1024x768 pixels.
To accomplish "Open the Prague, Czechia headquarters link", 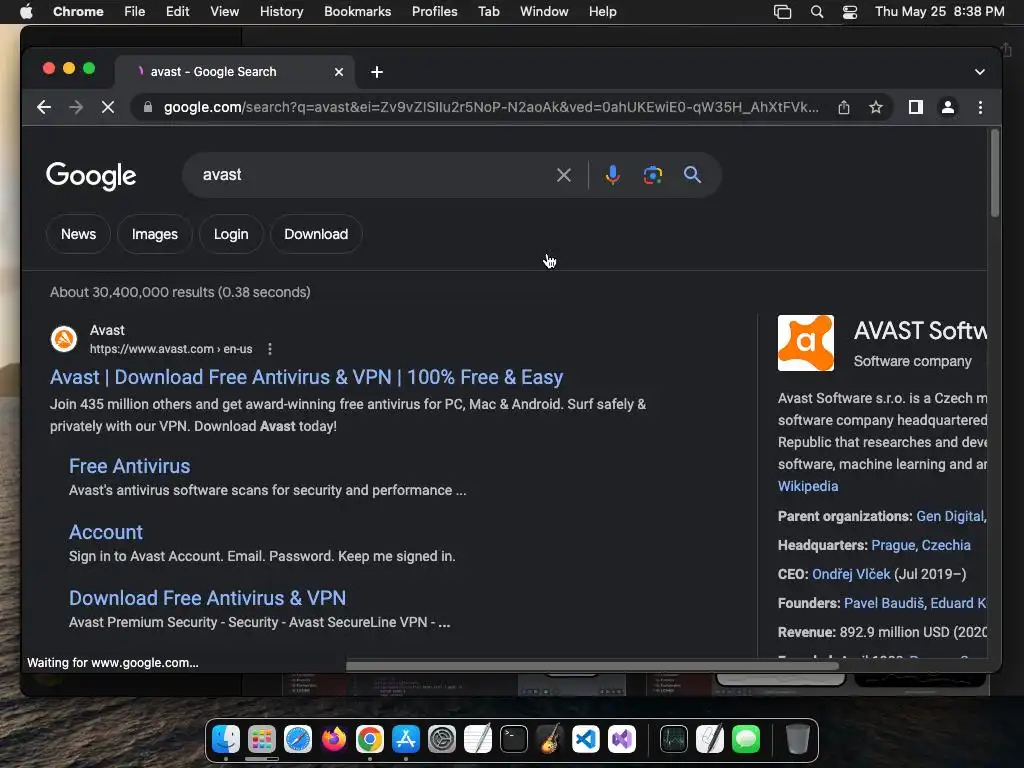I will point(921,545).
